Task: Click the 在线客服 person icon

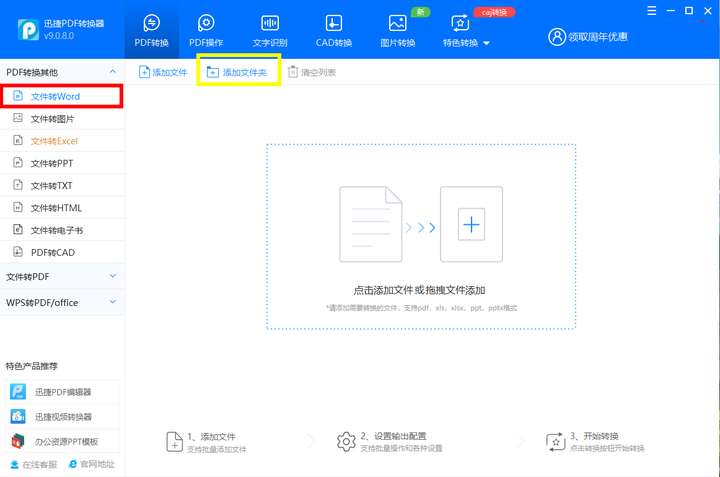Action: click(14, 465)
